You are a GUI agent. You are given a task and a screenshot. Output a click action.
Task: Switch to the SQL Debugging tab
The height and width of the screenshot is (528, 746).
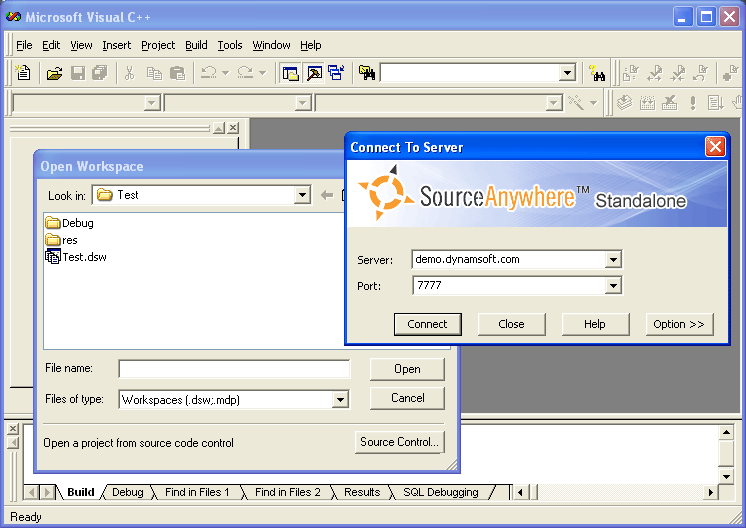441,492
